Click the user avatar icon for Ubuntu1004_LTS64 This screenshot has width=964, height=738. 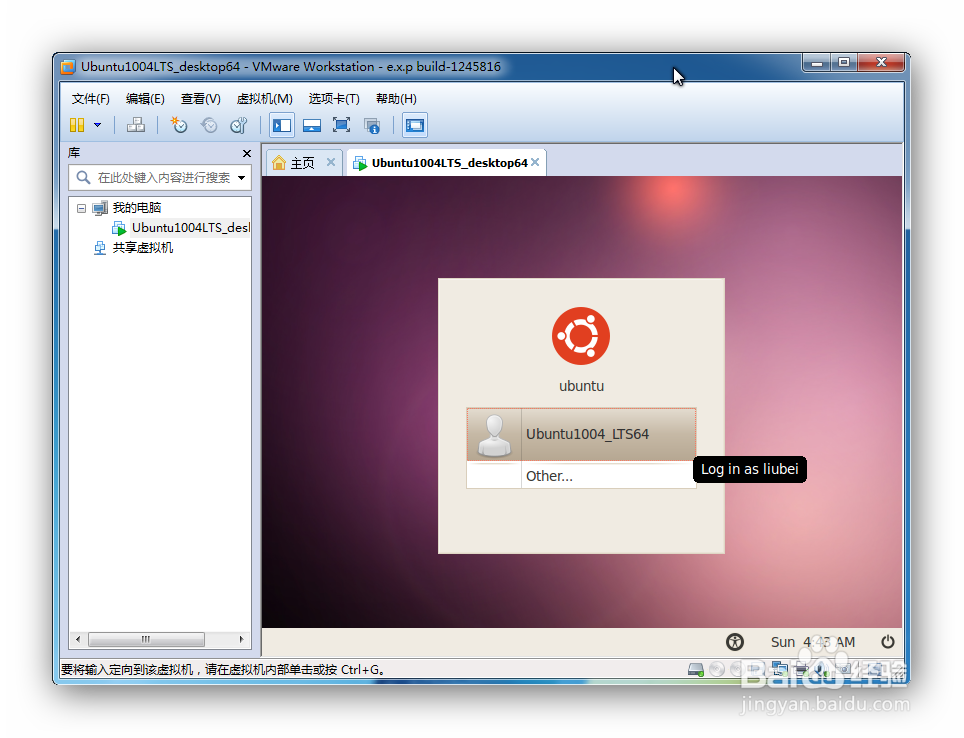(494, 435)
